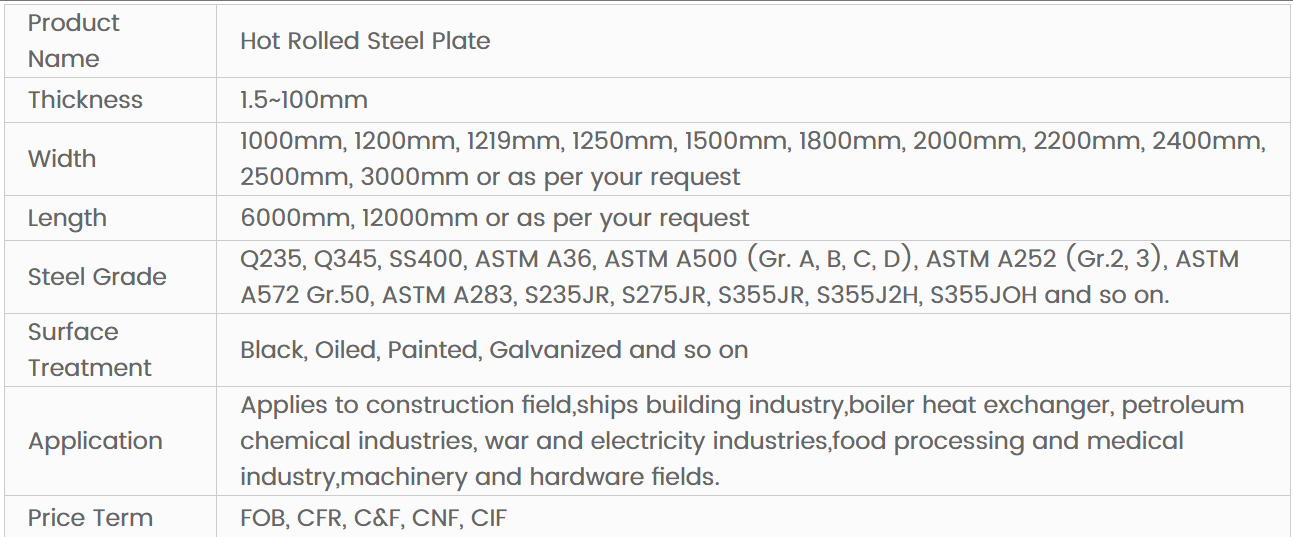1293x537 pixels.
Task: Click the 2500mm, 3000mm width line
Action: click(x=490, y=178)
